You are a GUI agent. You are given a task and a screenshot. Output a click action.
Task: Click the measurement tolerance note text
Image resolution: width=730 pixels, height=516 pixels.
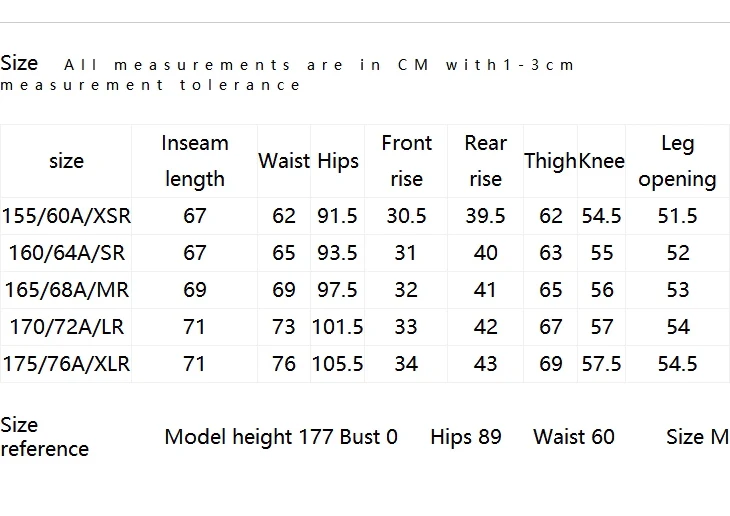(287, 75)
